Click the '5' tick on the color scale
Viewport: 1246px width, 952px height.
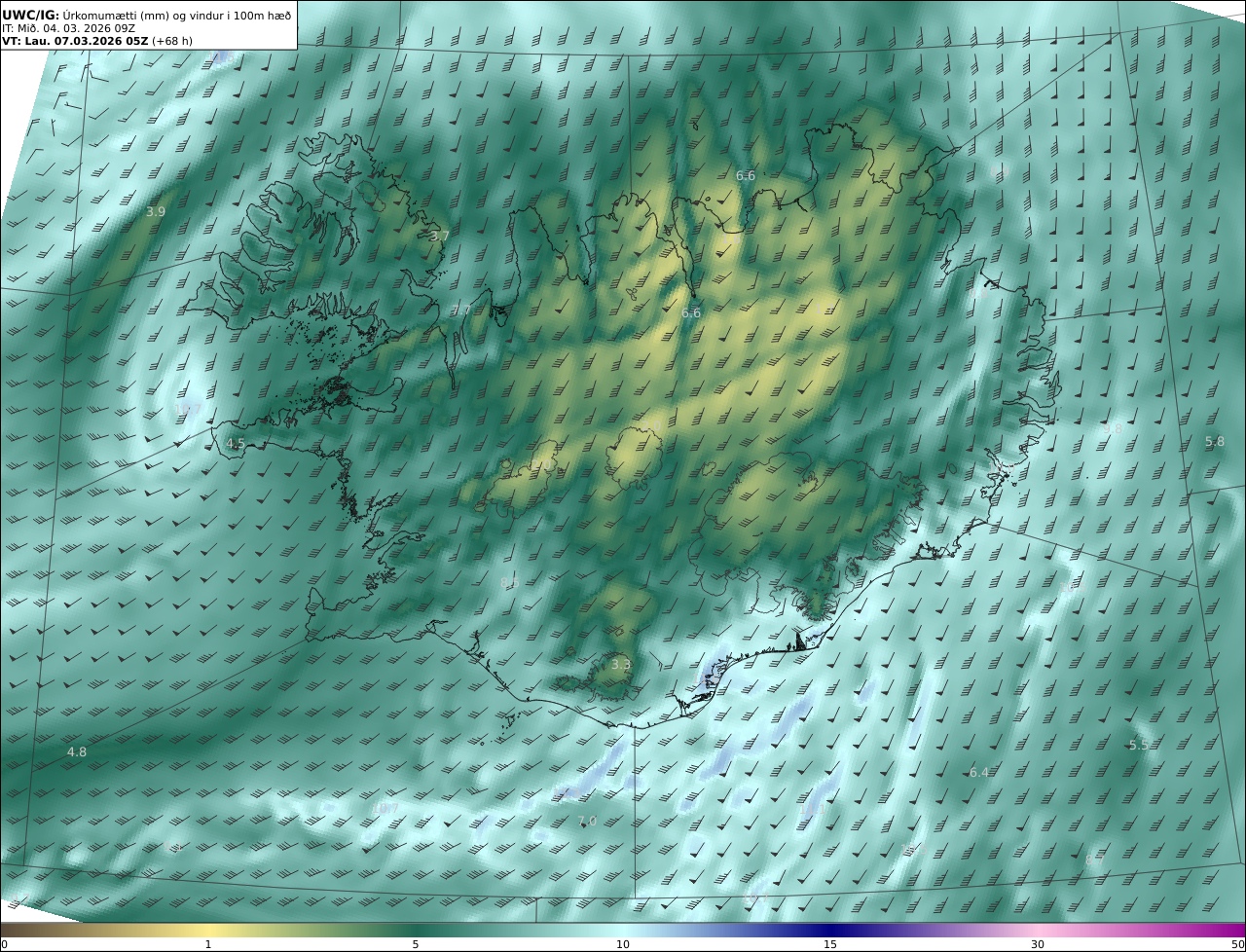416,944
